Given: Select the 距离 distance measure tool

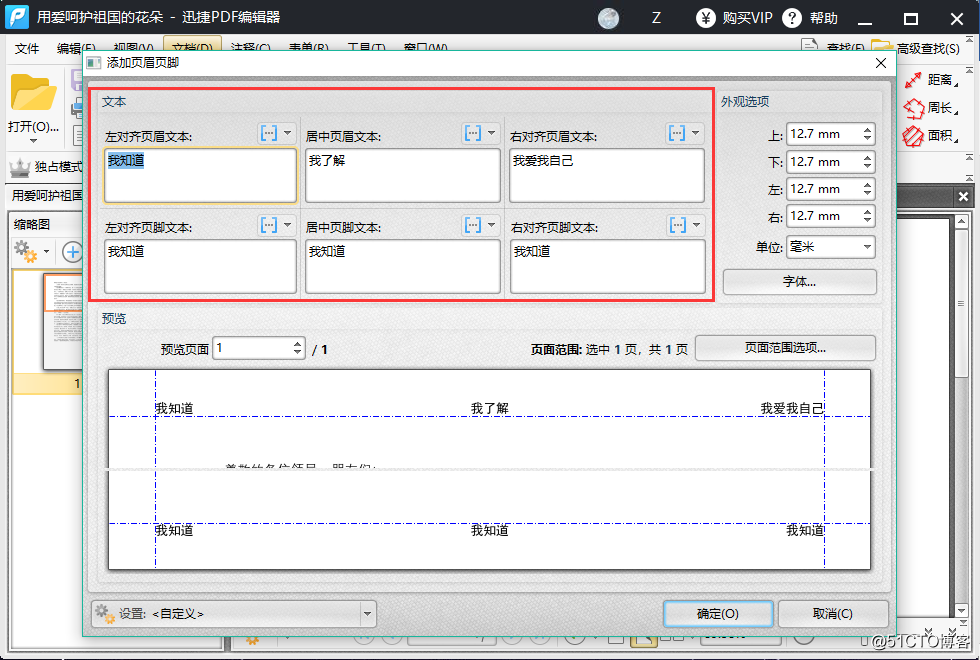Looking at the screenshot, I should (932, 79).
